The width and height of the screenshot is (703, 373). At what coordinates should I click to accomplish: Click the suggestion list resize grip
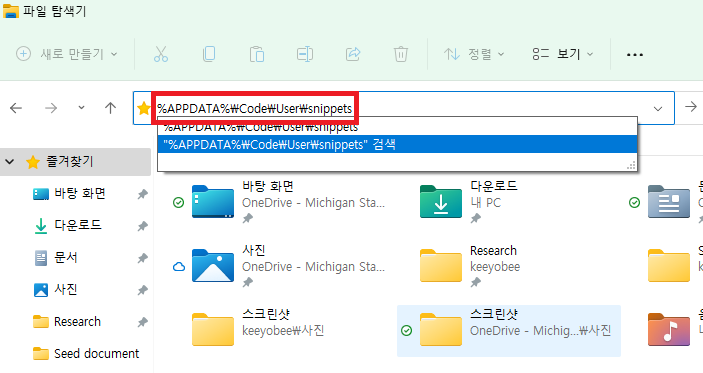[x=631, y=166]
